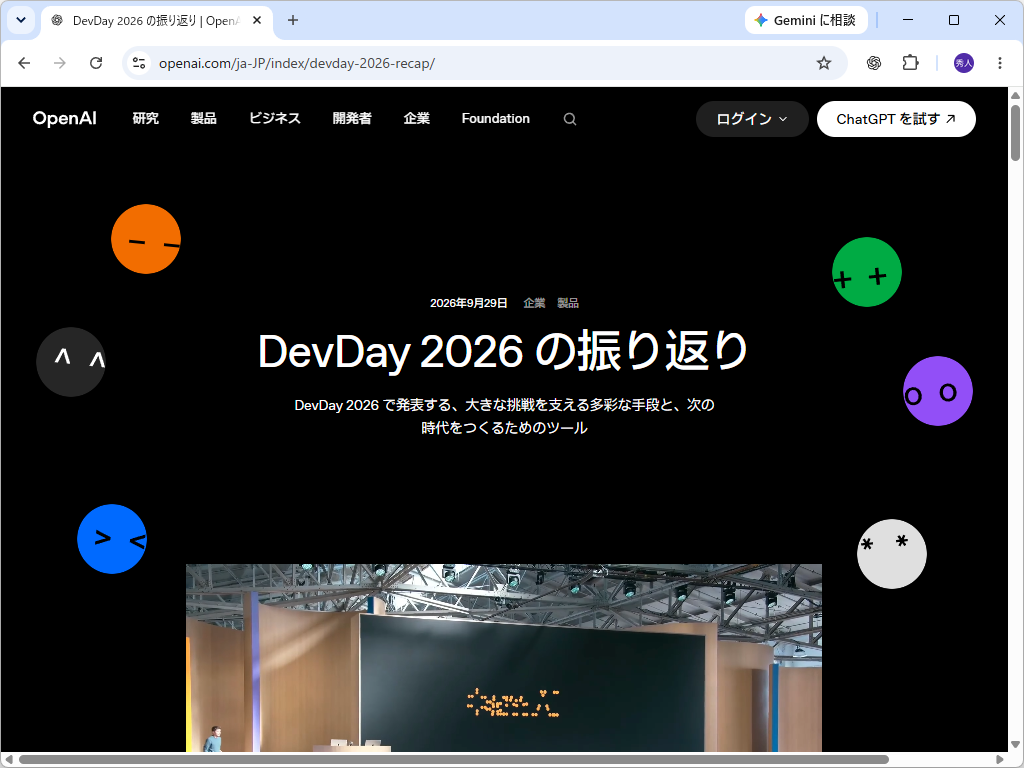Click the subtitle text beginning DevDay 2026 で発表する
The image size is (1024, 768).
point(504,416)
